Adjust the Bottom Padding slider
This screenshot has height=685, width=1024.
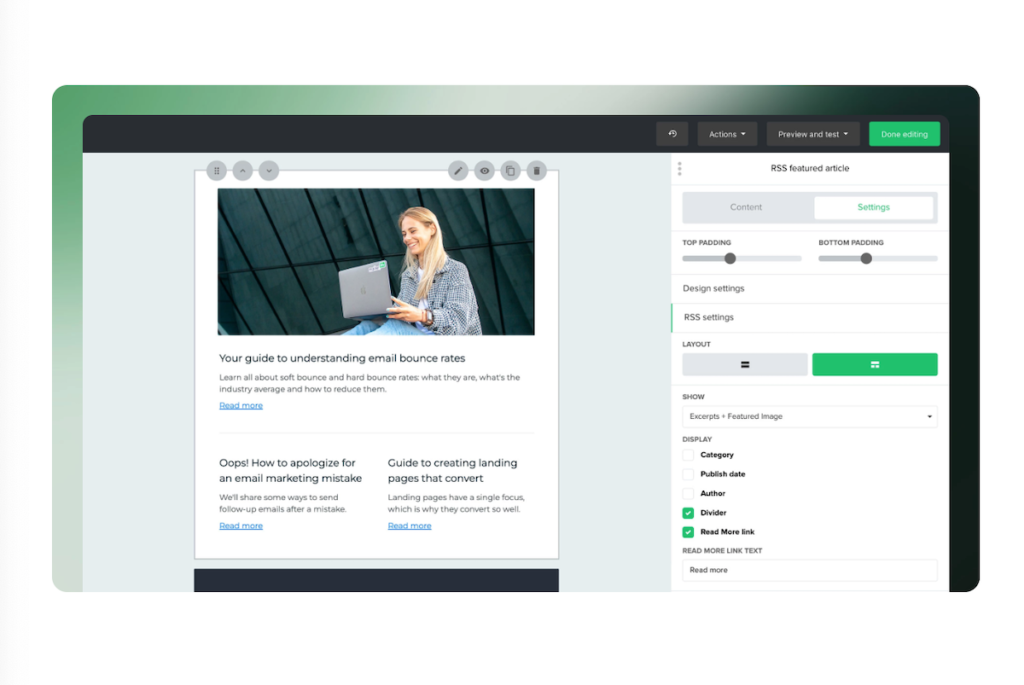(x=866, y=259)
